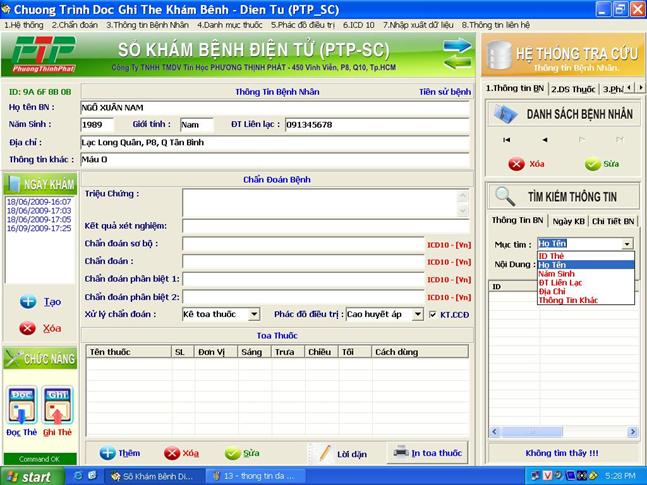Screen dimensions: 647x485
Task: Select the Ngày KB search tab
Action: [x=567, y=220]
